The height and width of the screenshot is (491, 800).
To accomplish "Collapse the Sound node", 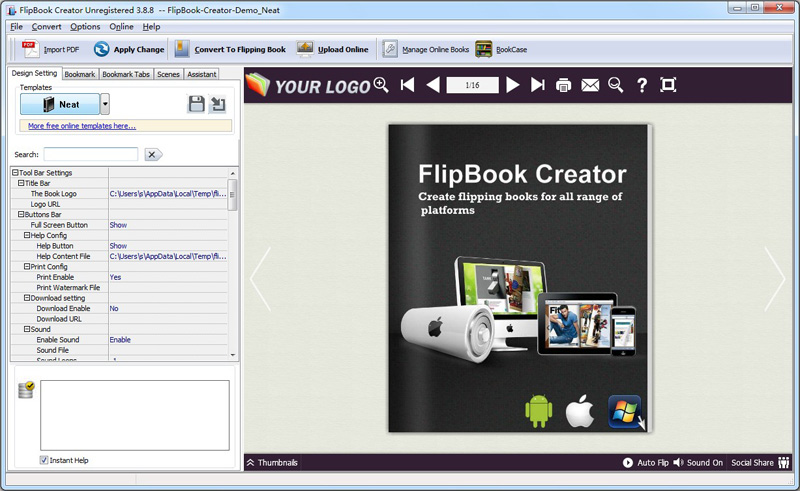I will [x=27, y=329].
